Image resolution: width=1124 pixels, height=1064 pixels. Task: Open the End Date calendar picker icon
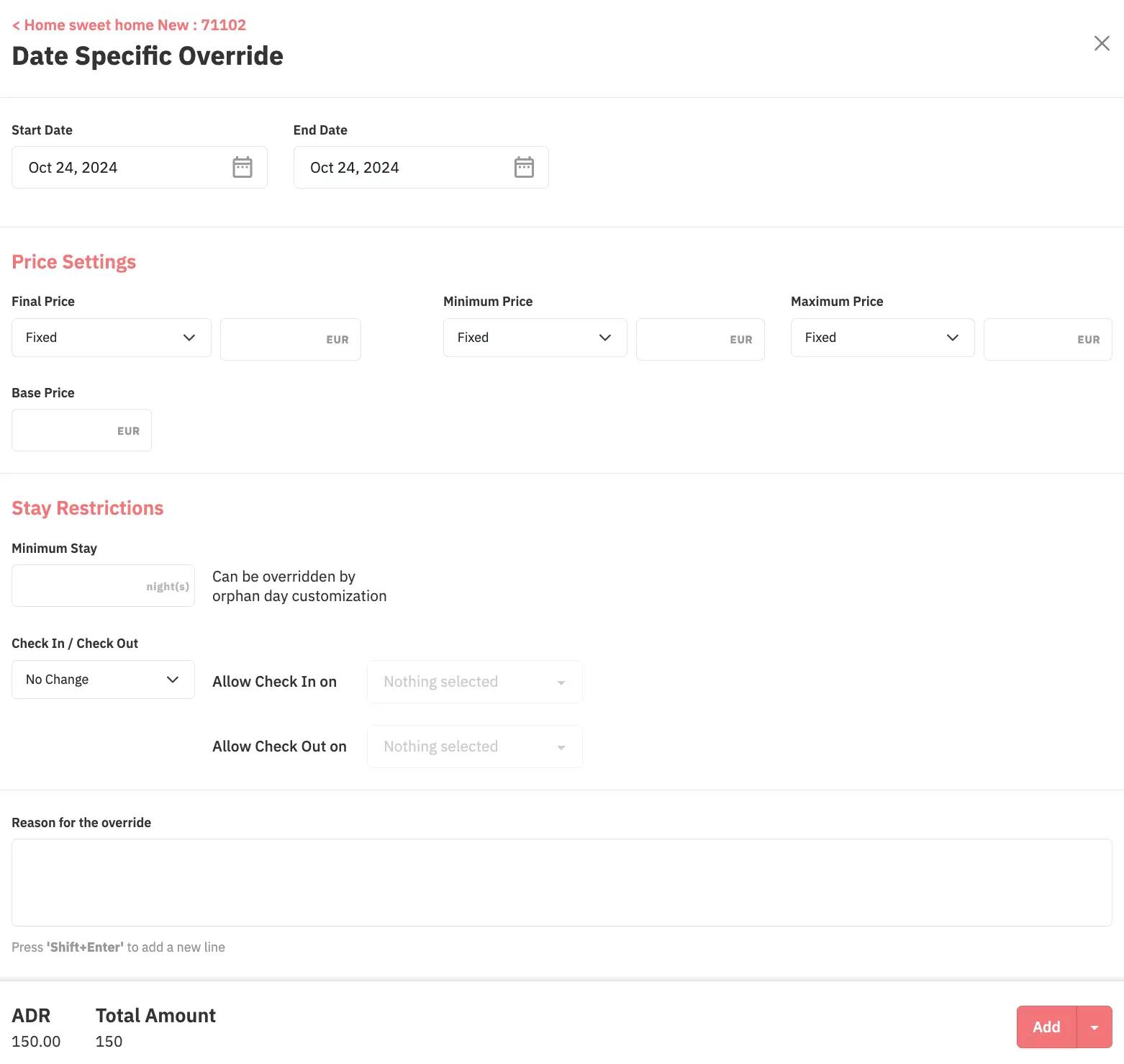click(524, 167)
